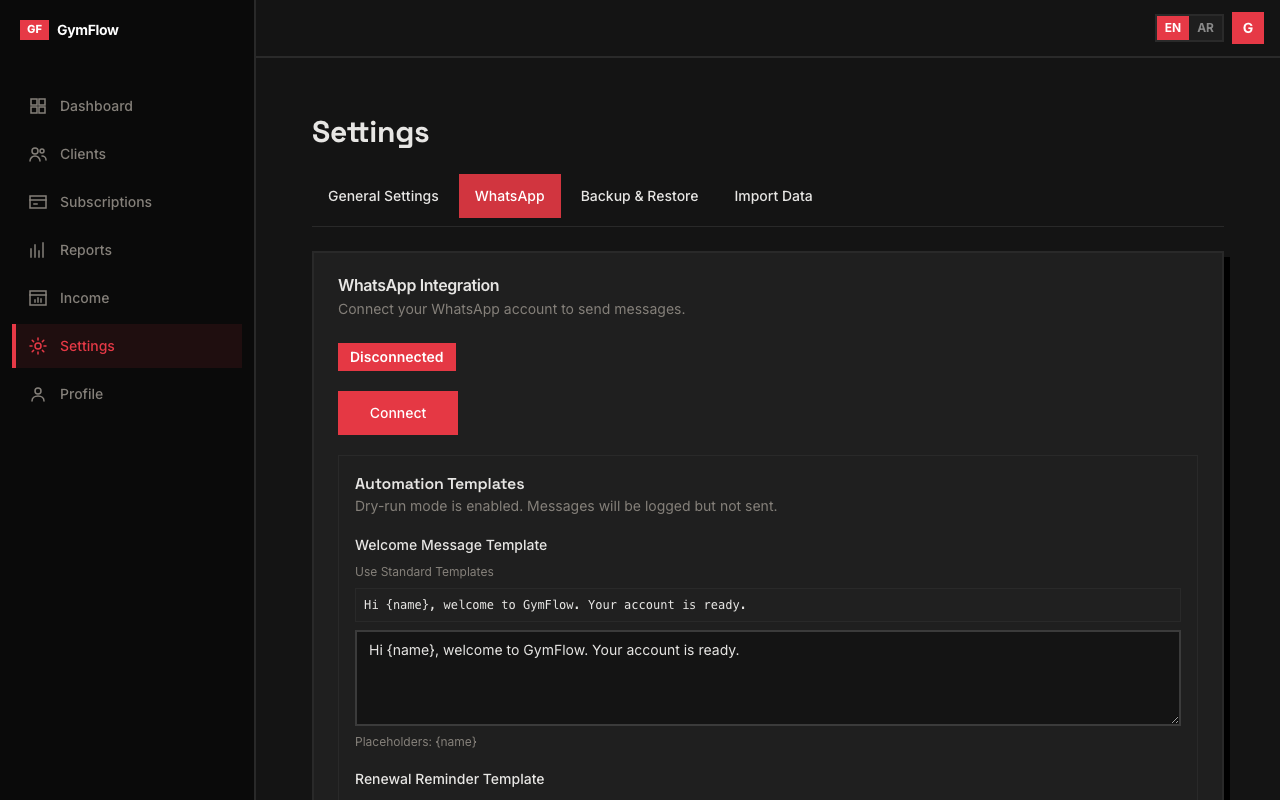The width and height of the screenshot is (1280, 800).
Task: Click the Dashboard grid icon
Action: (38, 106)
